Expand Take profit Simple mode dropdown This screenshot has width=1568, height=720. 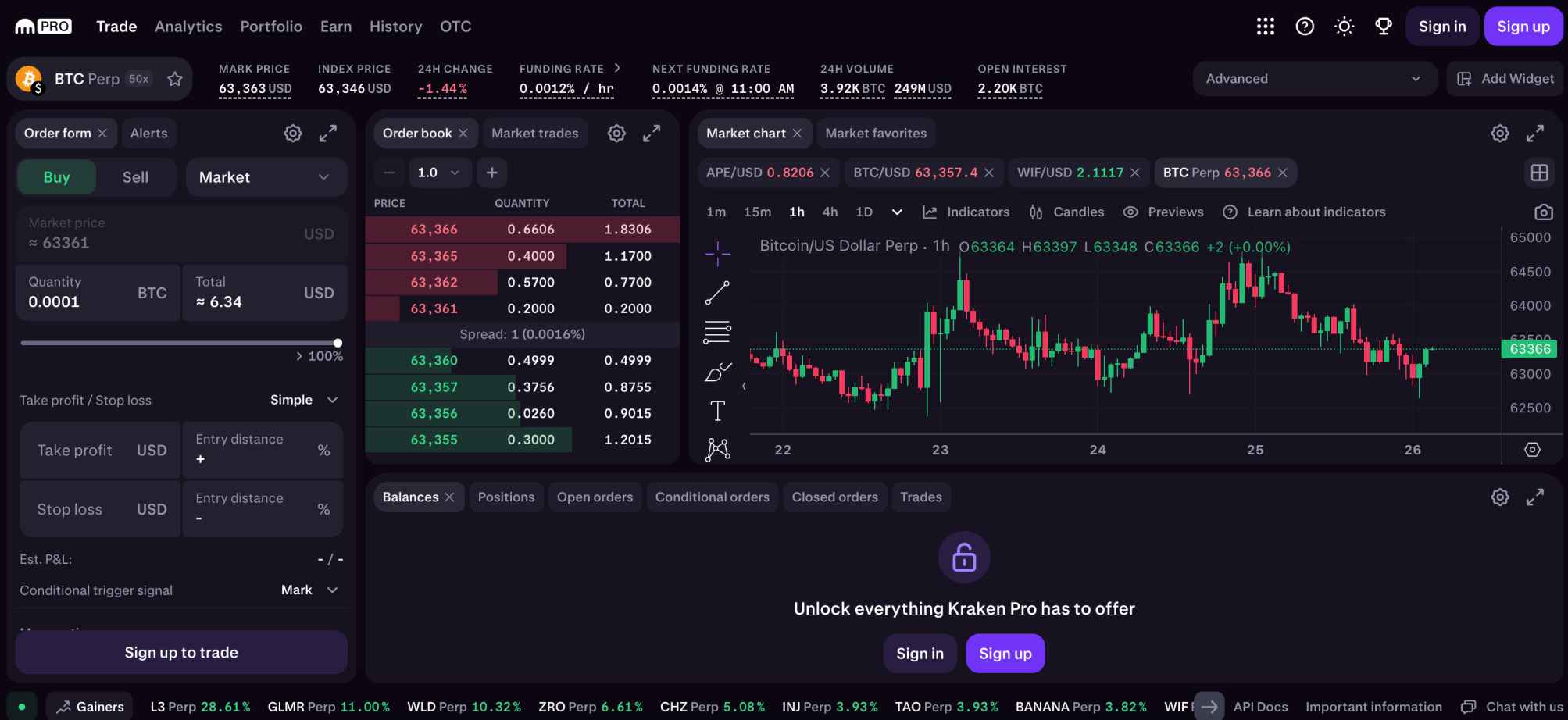pyautogui.click(x=305, y=400)
